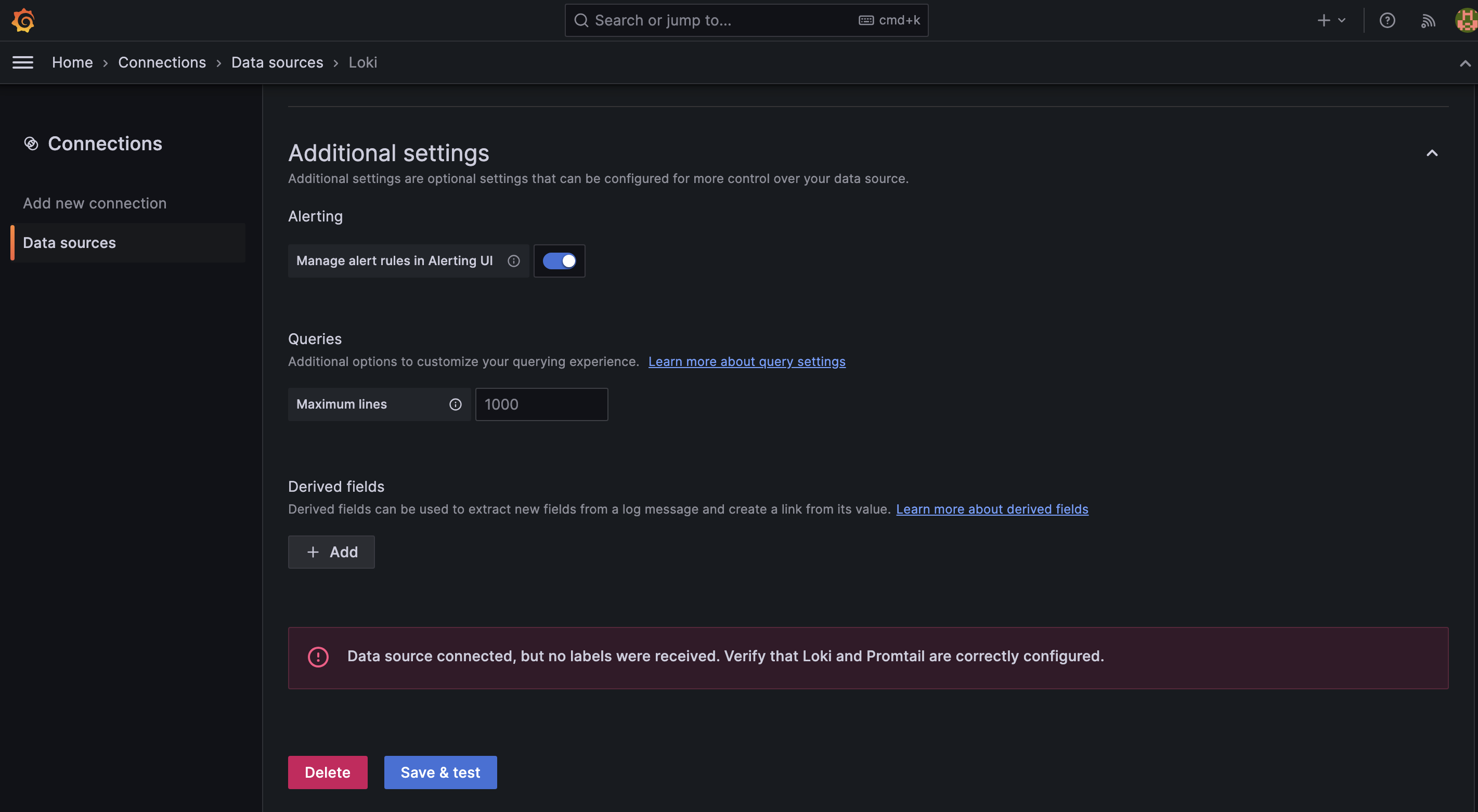Click the hamburger menu icon
Image resolution: width=1478 pixels, height=812 pixels.
point(22,62)
